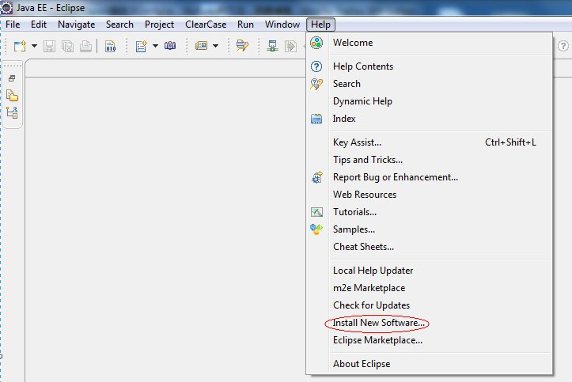
Task: Click the New wizard toolbar icon
Action: coord(20,46)
